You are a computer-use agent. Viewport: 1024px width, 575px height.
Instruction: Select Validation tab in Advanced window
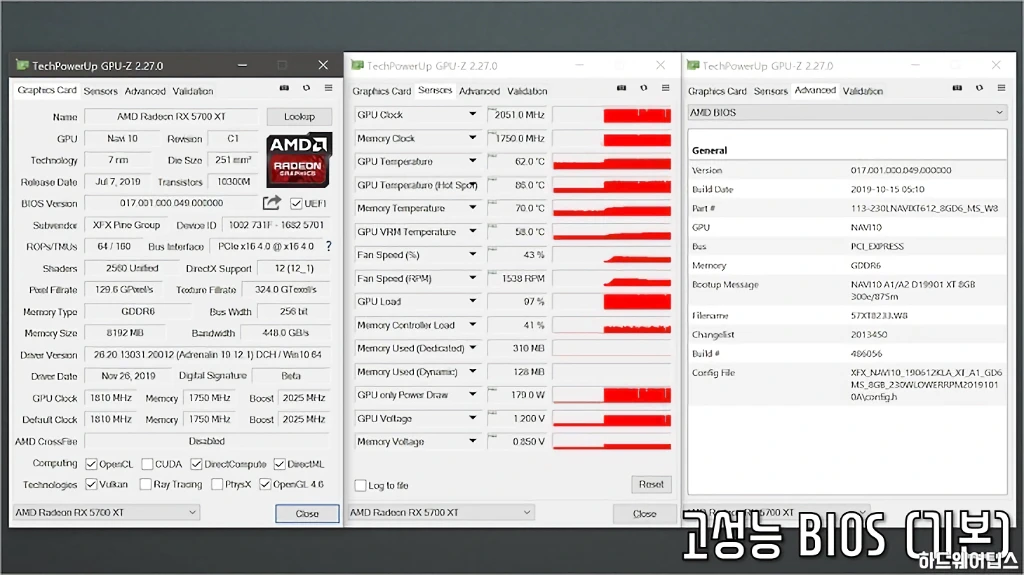point(863,91)
